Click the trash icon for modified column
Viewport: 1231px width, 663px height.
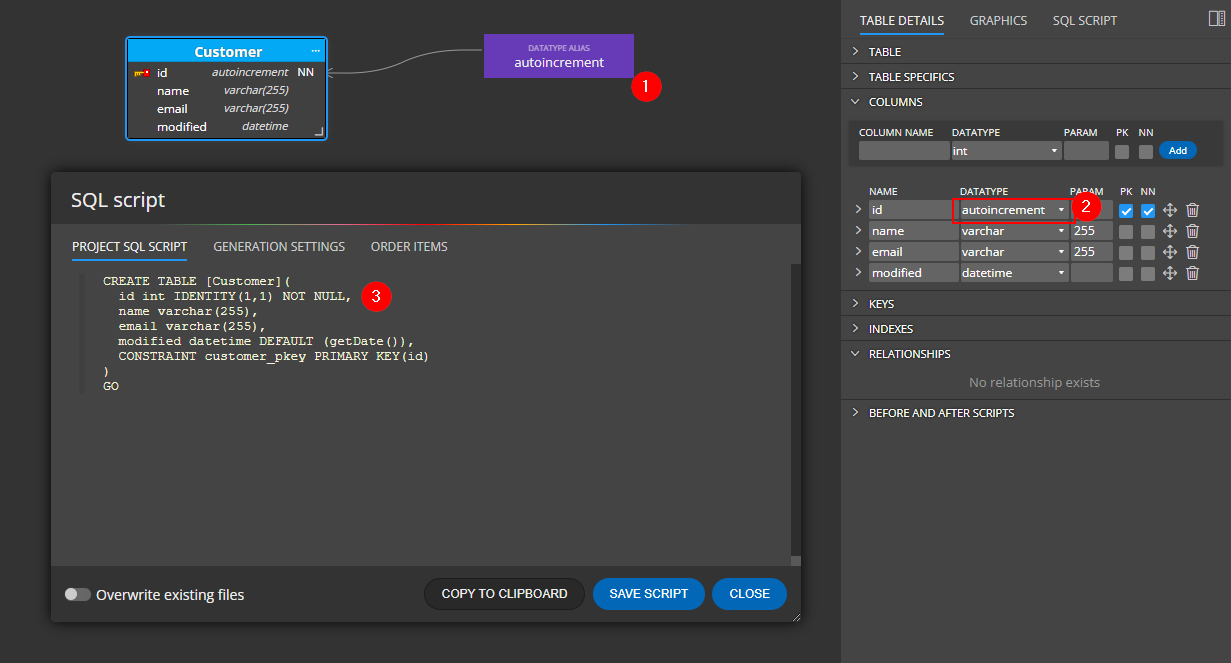pos(1192,273)
